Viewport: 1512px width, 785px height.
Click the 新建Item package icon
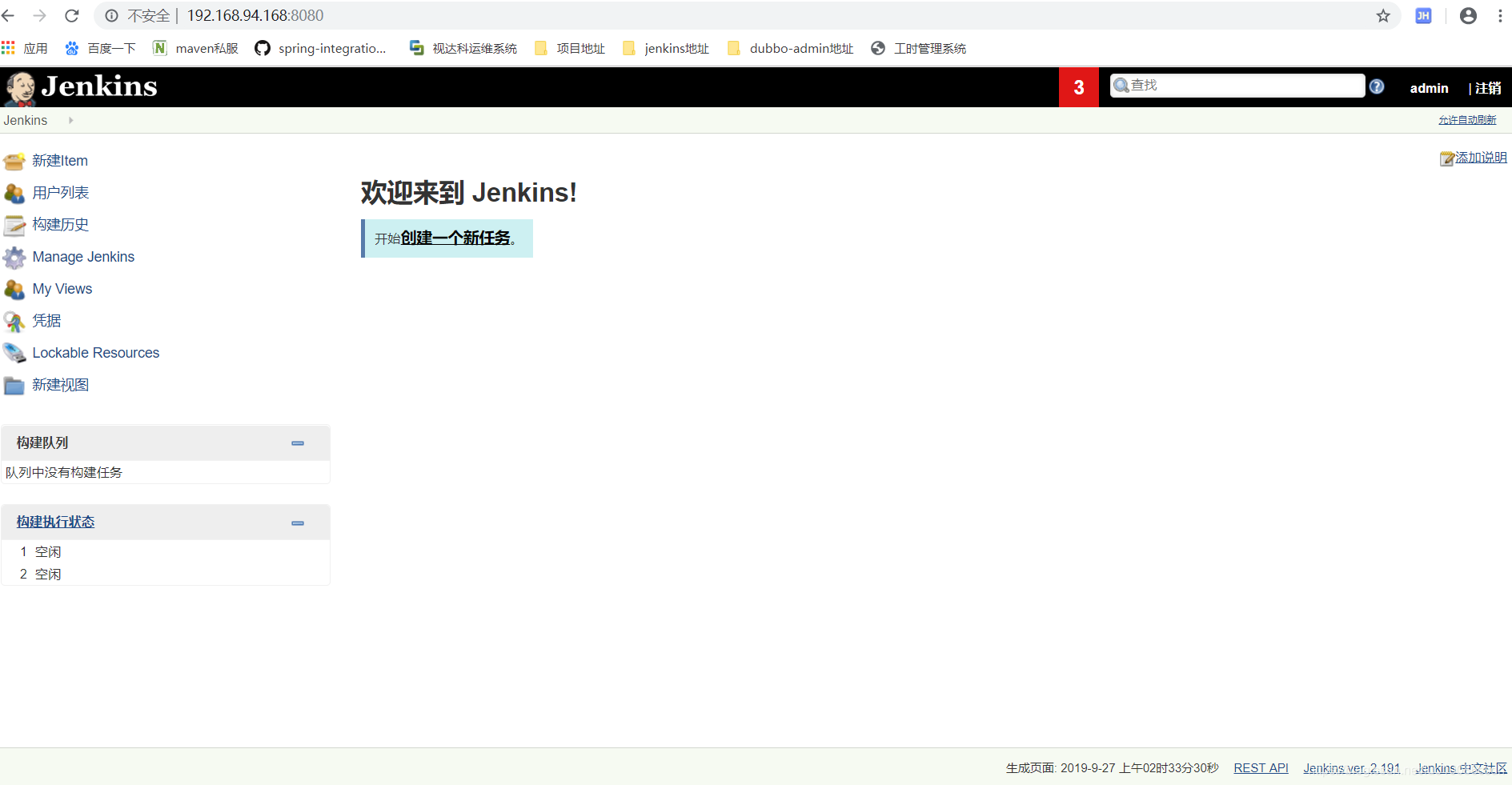point(14,161)
